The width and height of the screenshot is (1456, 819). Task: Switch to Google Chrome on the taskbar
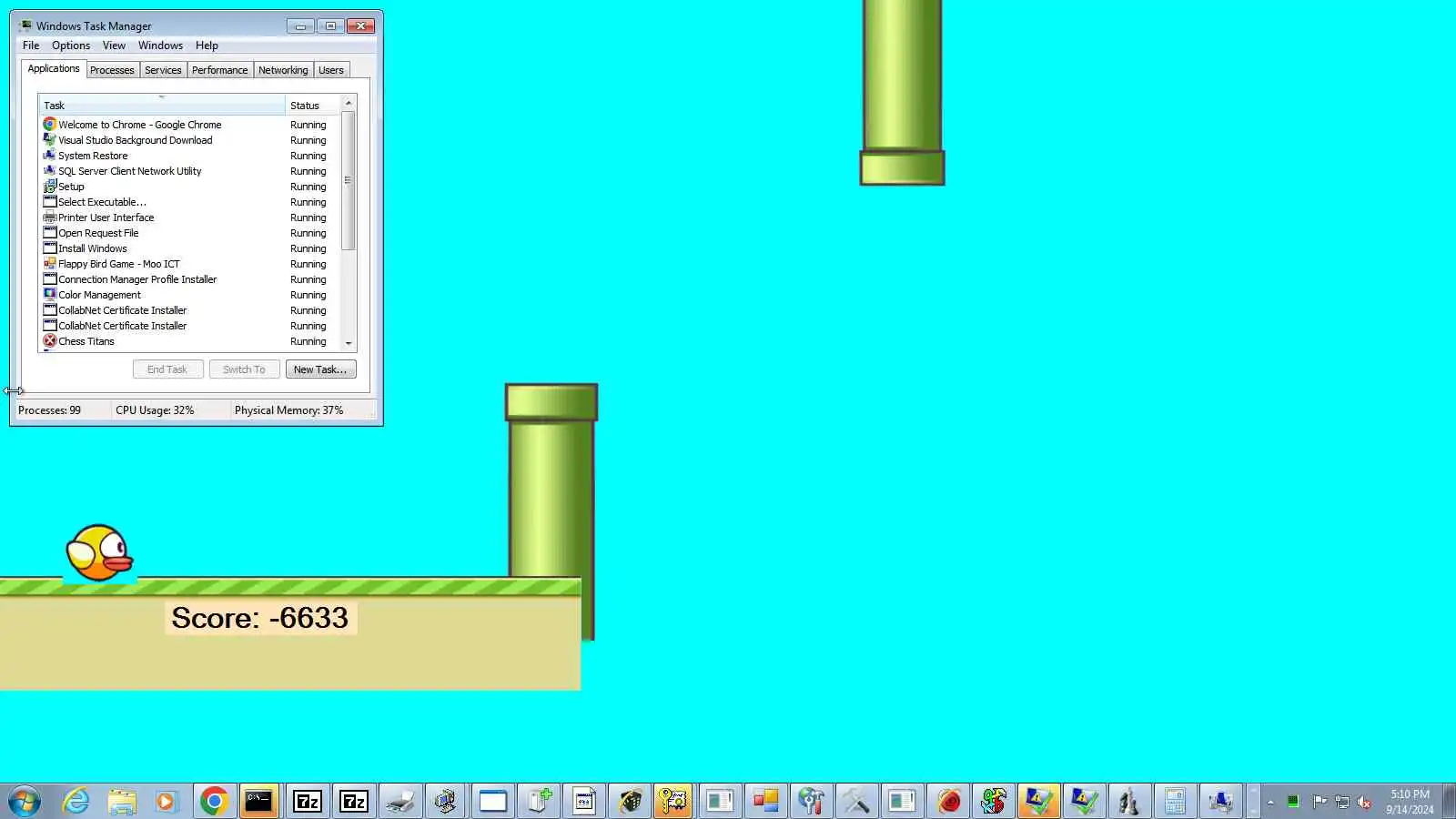pyautogui.click(x=214, y=801)
